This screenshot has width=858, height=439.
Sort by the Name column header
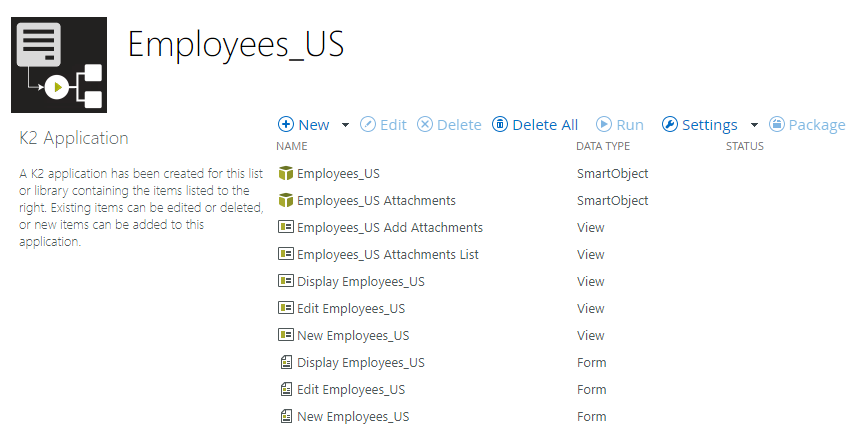(291, 146)
